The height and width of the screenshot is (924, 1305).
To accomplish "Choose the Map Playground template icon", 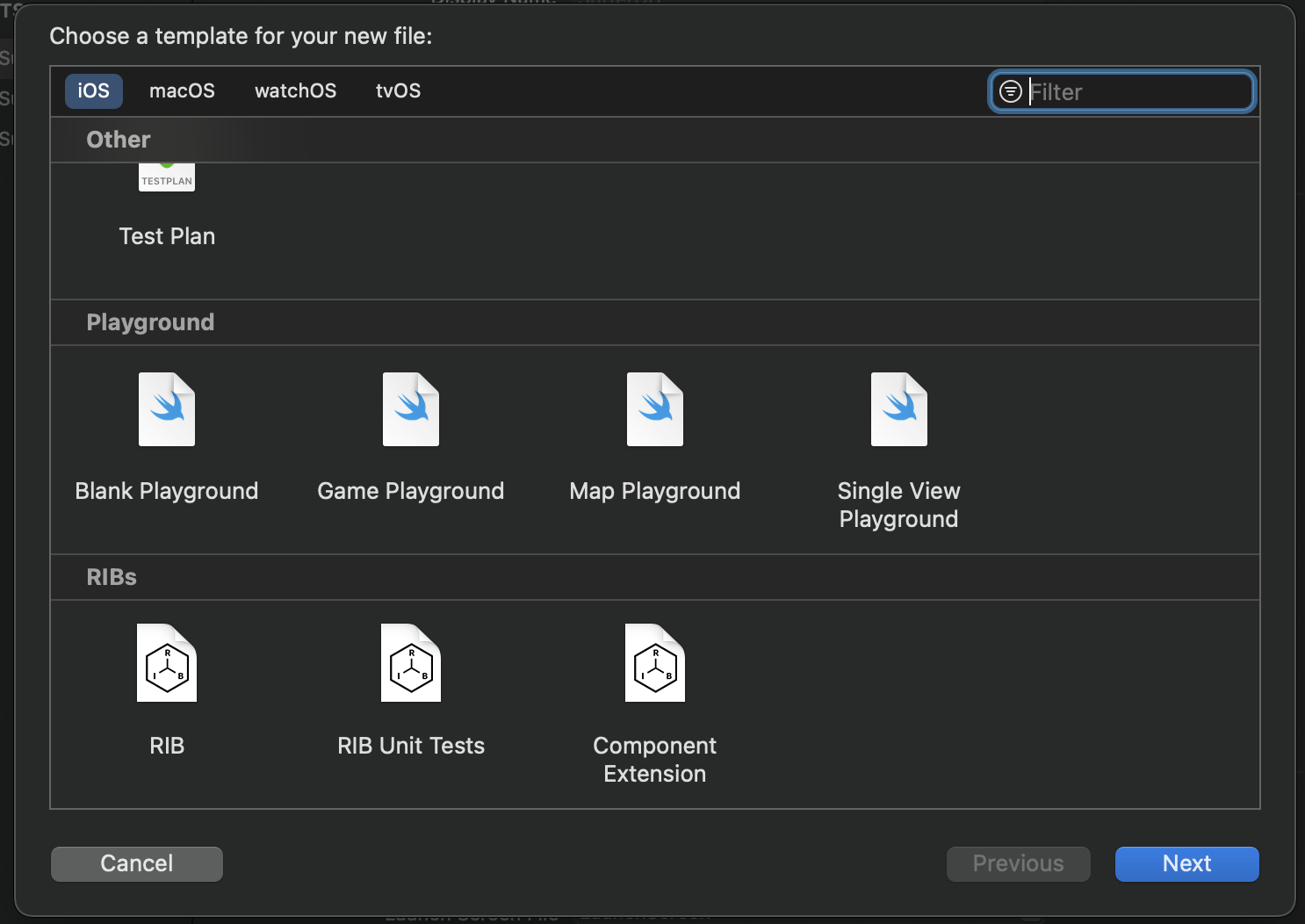I will pos(655,409).
